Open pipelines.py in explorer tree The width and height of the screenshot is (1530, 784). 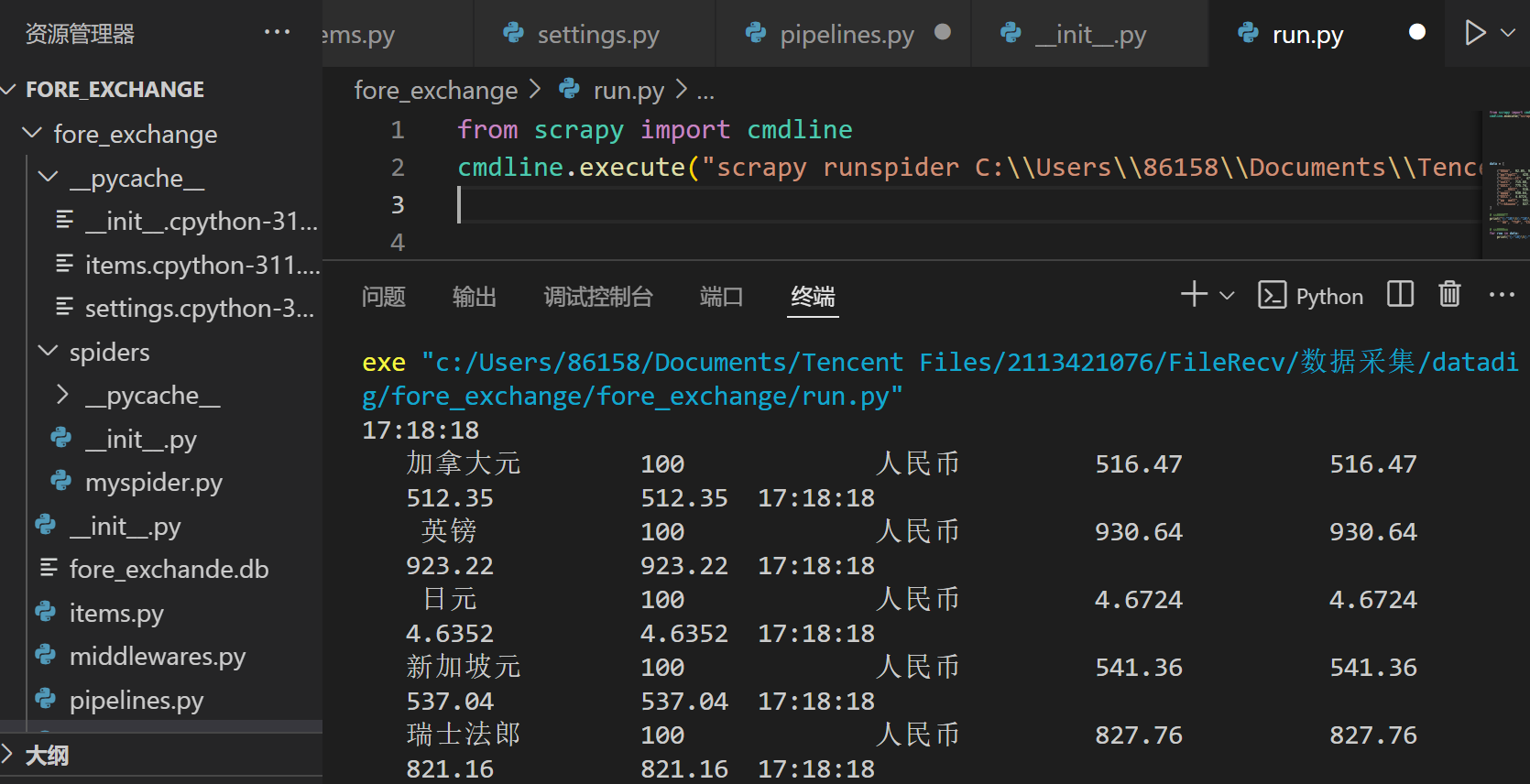click(x=137, y=700)
